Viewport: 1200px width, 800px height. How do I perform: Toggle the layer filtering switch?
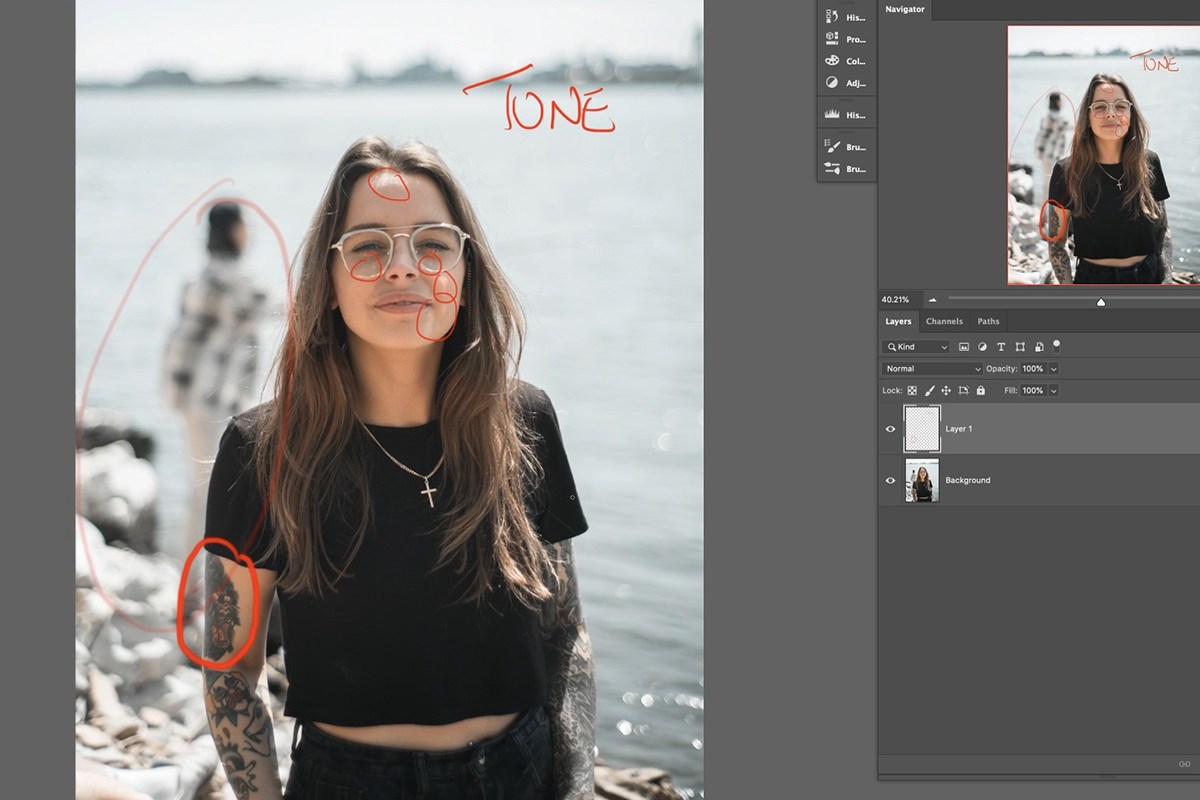pos(1056,346)
